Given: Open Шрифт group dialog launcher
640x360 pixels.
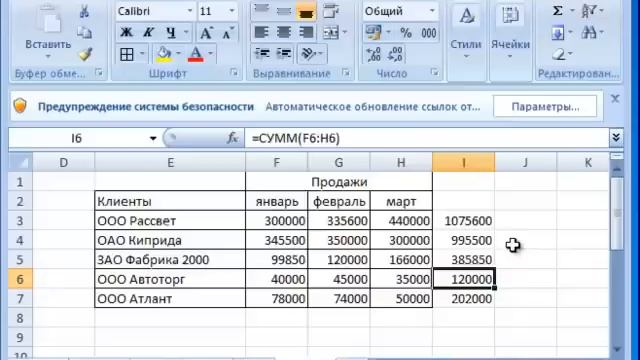Looking at the screenshot, I should [x=233, y=73].
